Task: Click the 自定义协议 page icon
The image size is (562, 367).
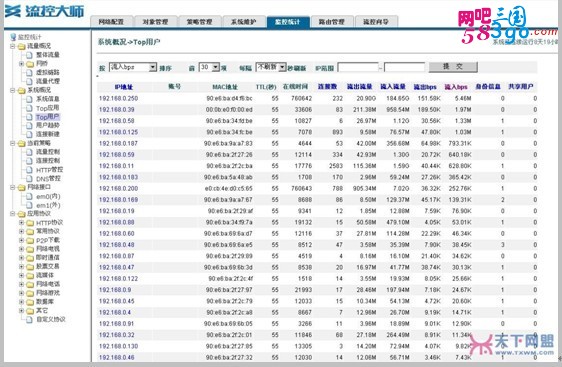Action: [30, 319]
